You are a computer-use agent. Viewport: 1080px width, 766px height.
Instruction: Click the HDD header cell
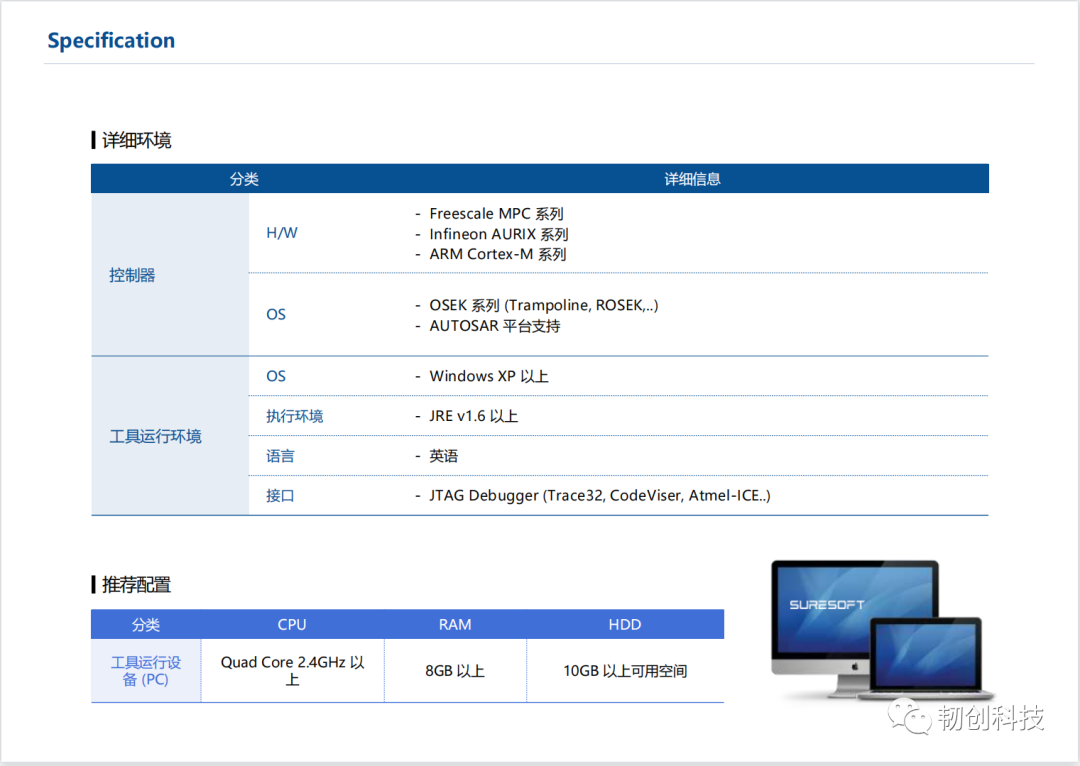point(625,624)
